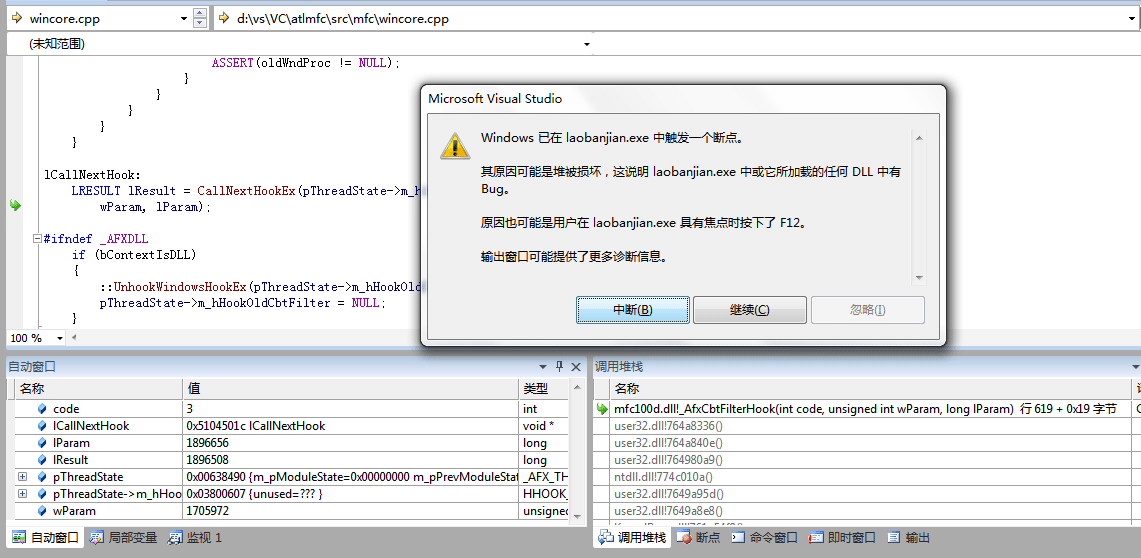Expand the pThreadState->m_hHook variable row

tap(23, 494)
